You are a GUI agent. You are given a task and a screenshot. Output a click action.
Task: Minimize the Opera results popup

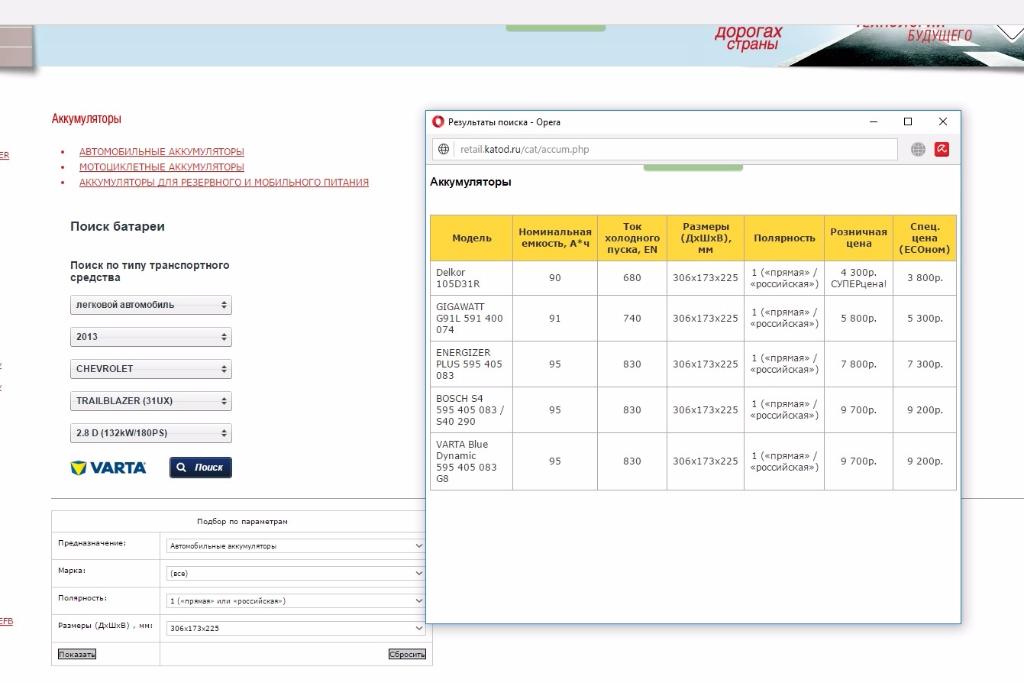point(874,121)
